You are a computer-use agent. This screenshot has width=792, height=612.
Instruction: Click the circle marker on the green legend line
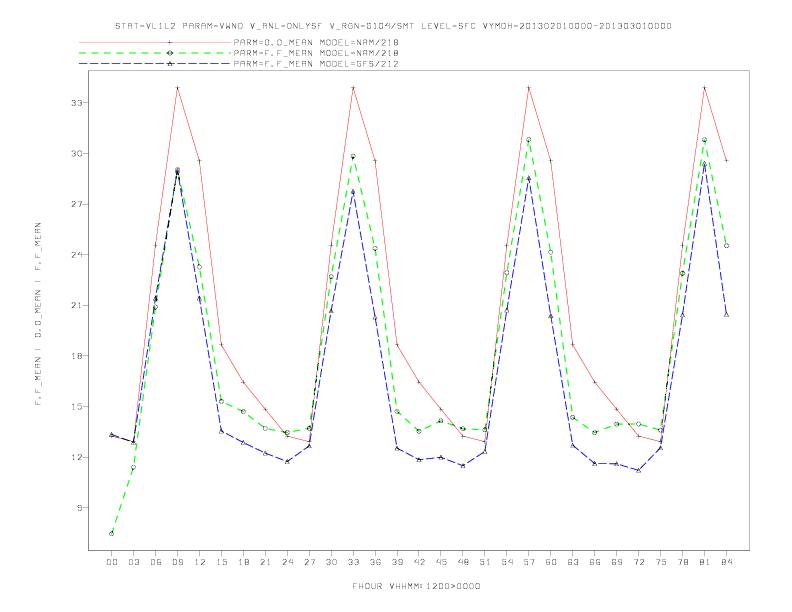coord(170,53)
